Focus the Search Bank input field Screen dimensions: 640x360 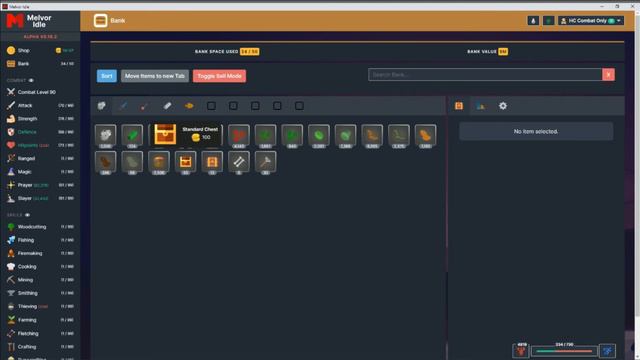(485, 75)
